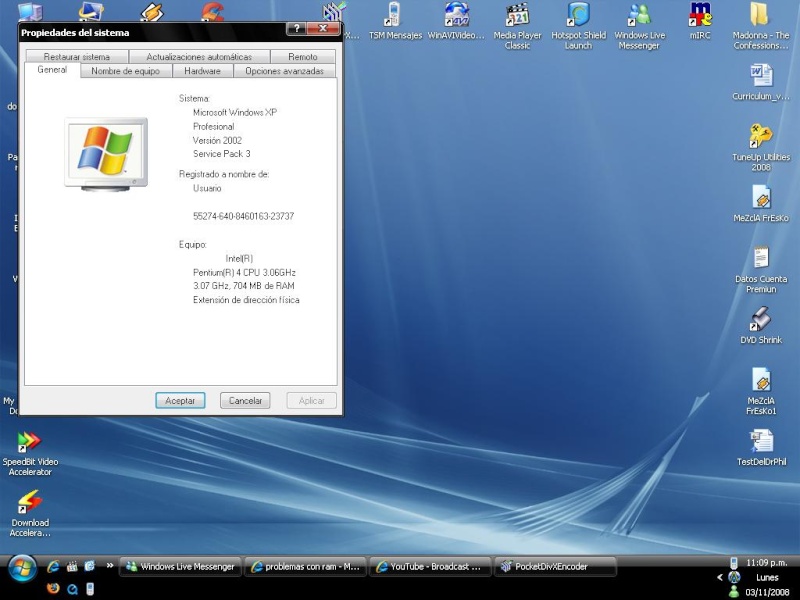The height and width of the screenshot is (600, 800).
Task: Open QuickTime from quick launch
Action: coord(72,588)
